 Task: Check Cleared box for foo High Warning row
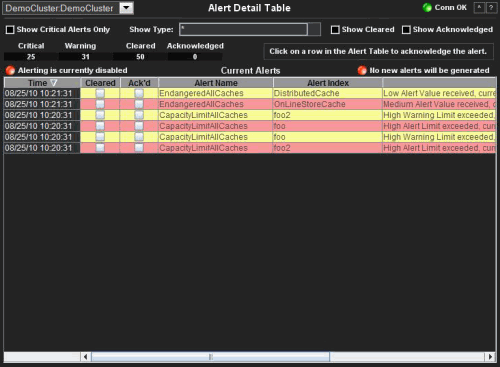(100, 137)
